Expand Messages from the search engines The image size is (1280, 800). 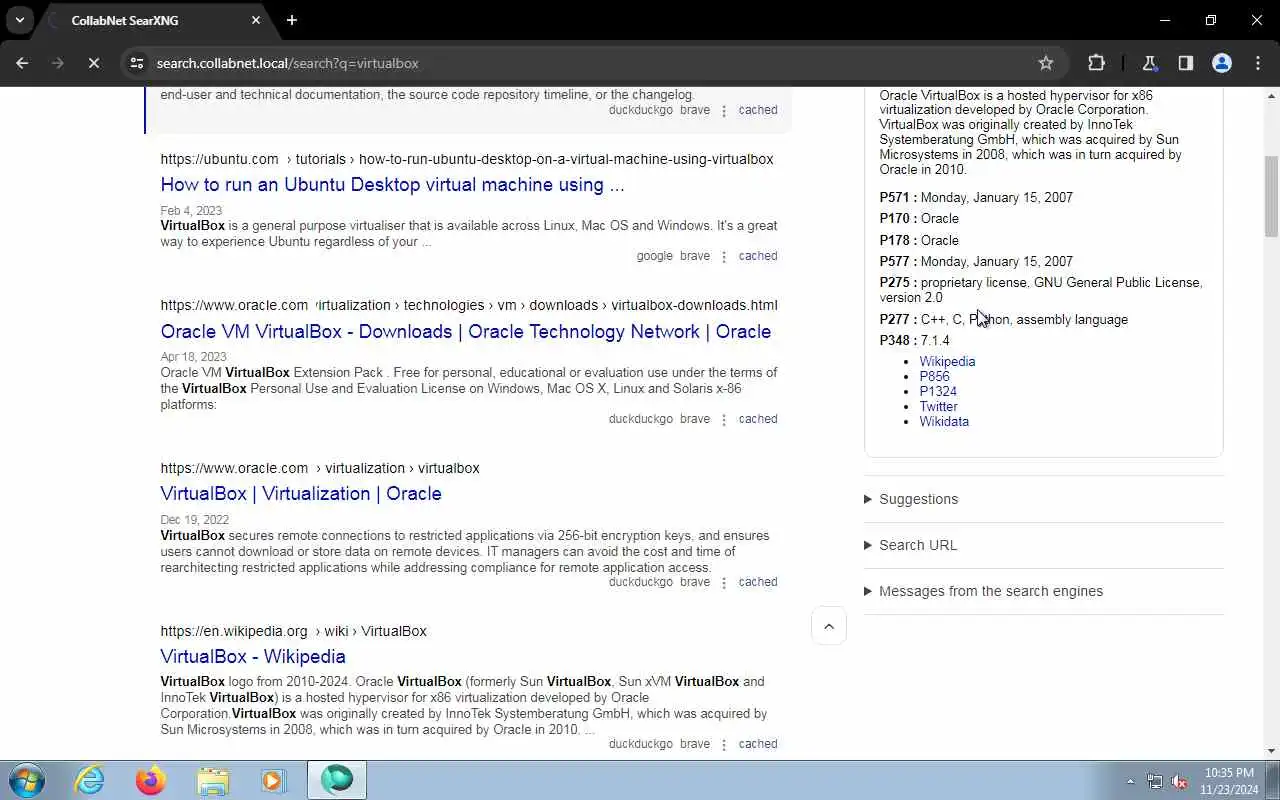click(x=1043, y=591)
